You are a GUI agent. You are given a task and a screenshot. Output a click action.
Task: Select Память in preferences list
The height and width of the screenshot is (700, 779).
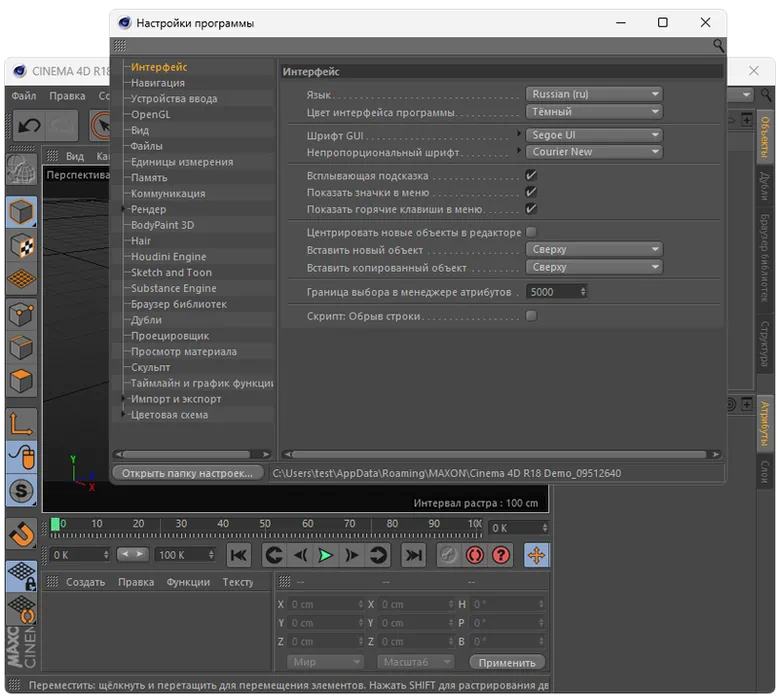coord(149,177)
